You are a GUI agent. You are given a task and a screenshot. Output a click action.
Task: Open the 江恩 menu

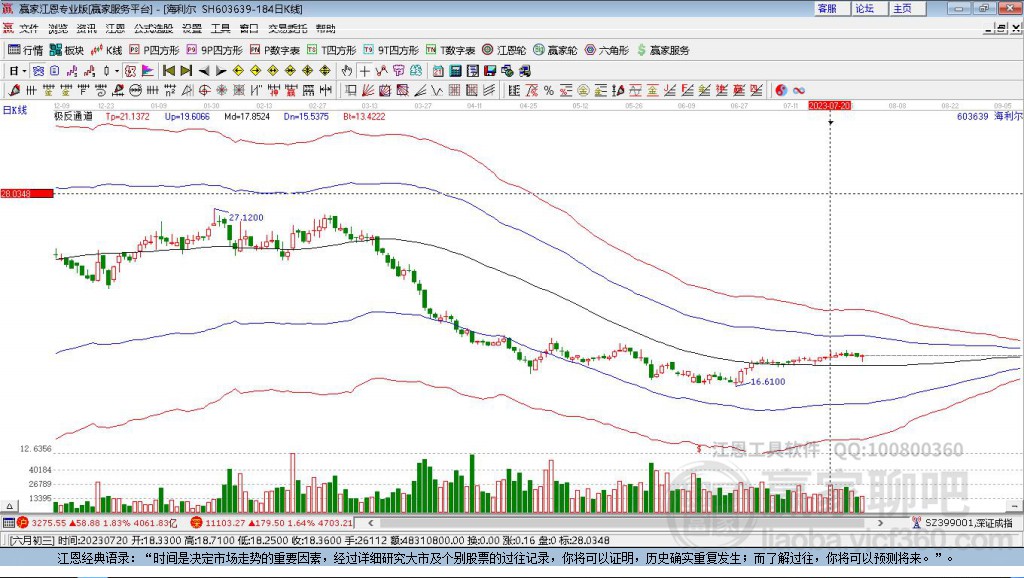click(x=115, y=28)
